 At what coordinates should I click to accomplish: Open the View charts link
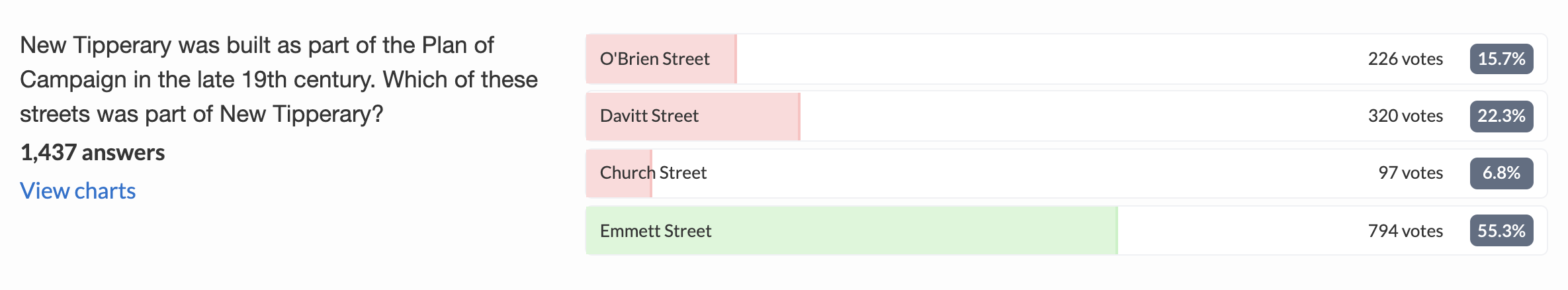coord(77,191)
